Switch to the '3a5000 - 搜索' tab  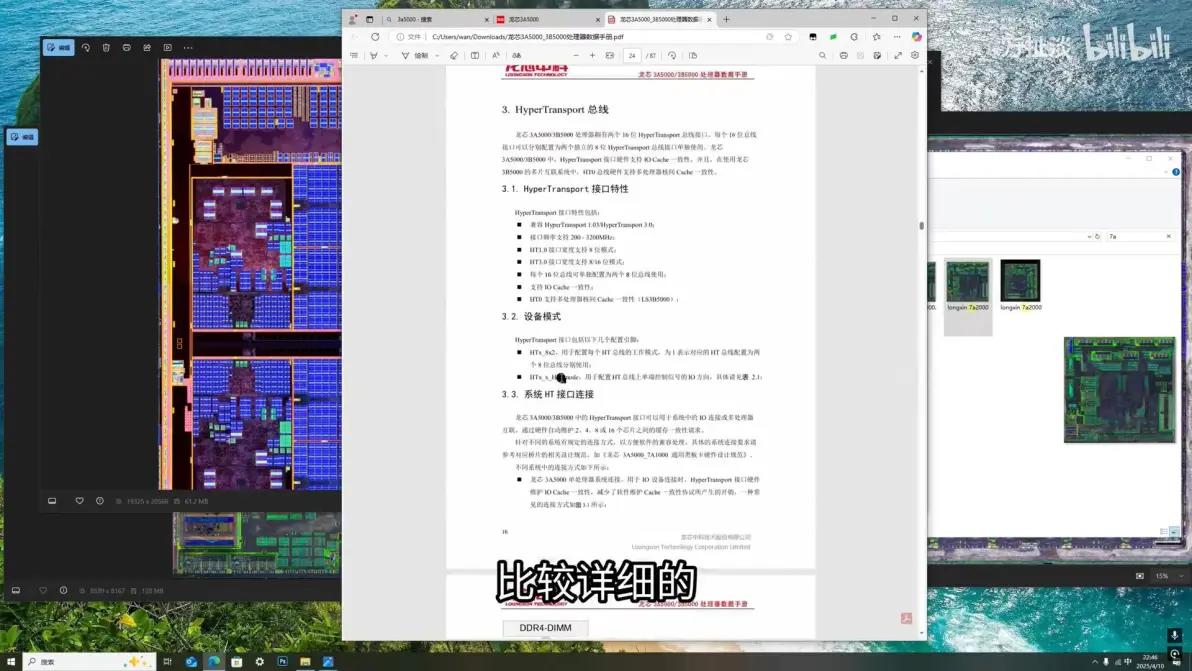[437, 19]
